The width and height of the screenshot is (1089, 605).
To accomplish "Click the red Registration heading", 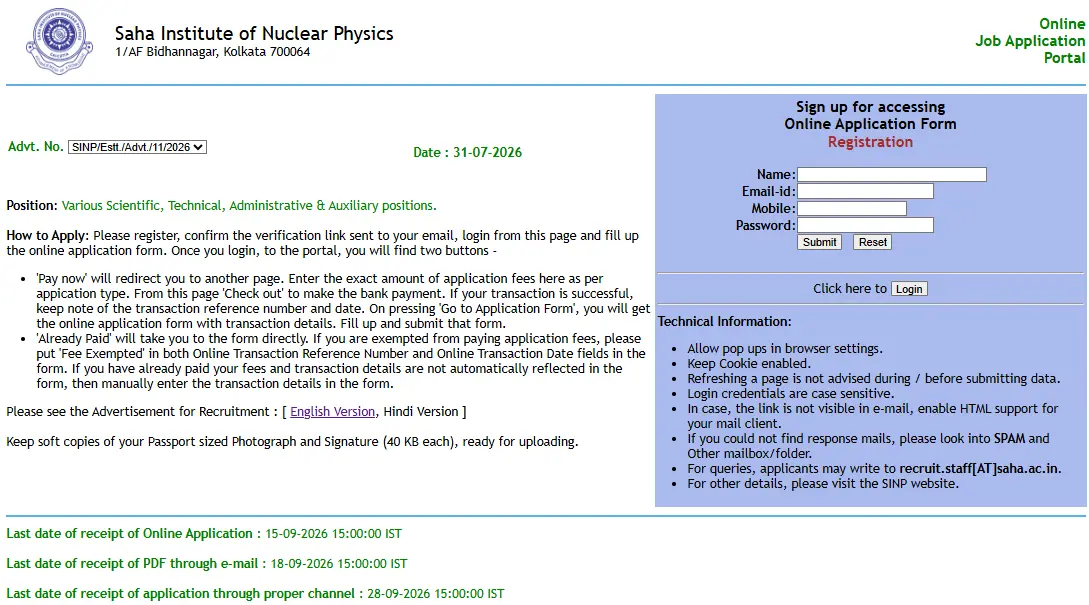I will (x=870, y=142).
